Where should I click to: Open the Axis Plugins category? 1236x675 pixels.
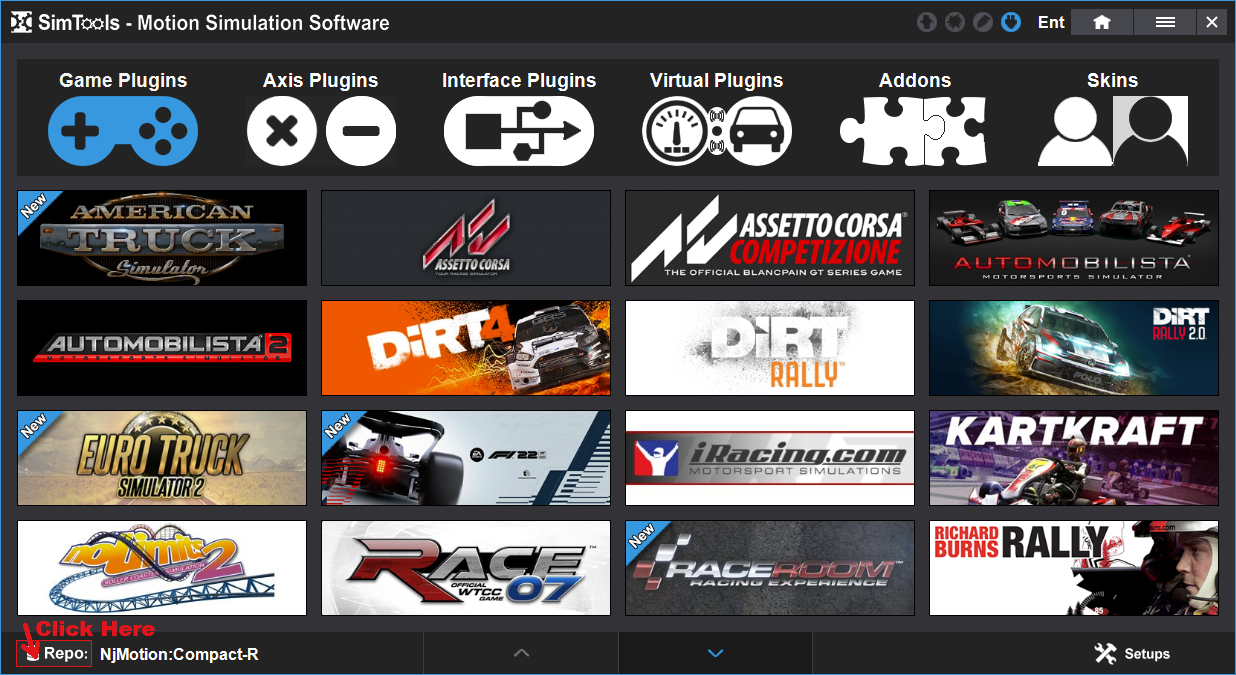(321, 118)
